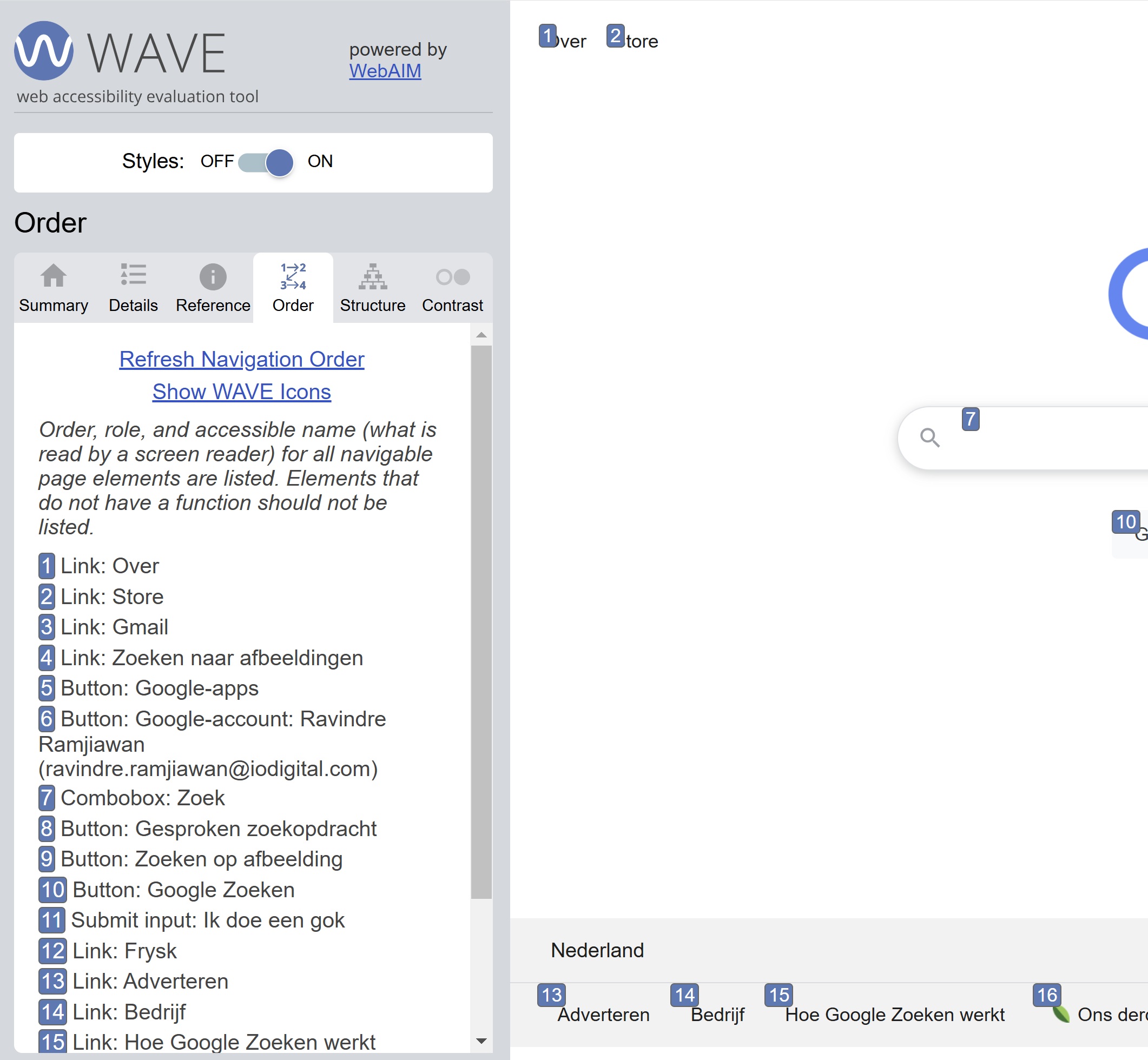The height and width of the screenshot is (1060, 1148).
Task: Click order badge 10 on the page
Action: (1126, 522)
